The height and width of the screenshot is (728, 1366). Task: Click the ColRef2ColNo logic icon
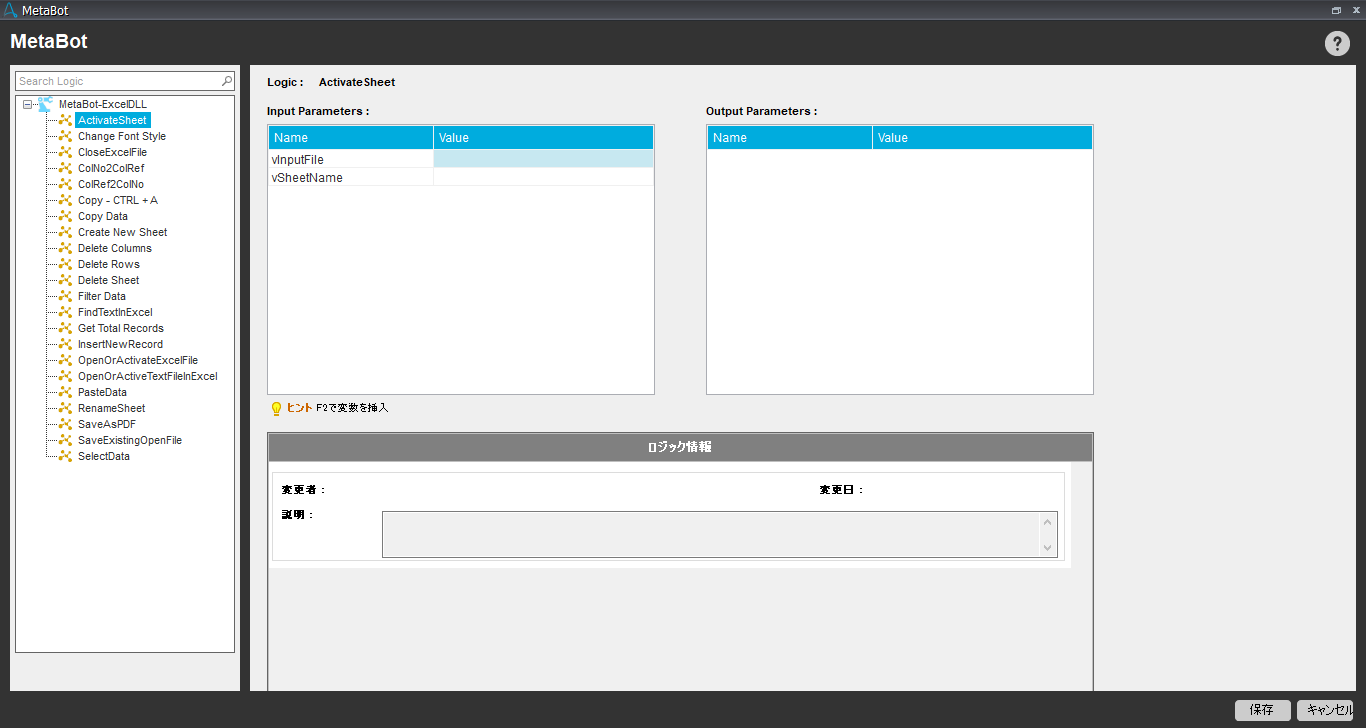pyautogui.click(x=65, y=184)
